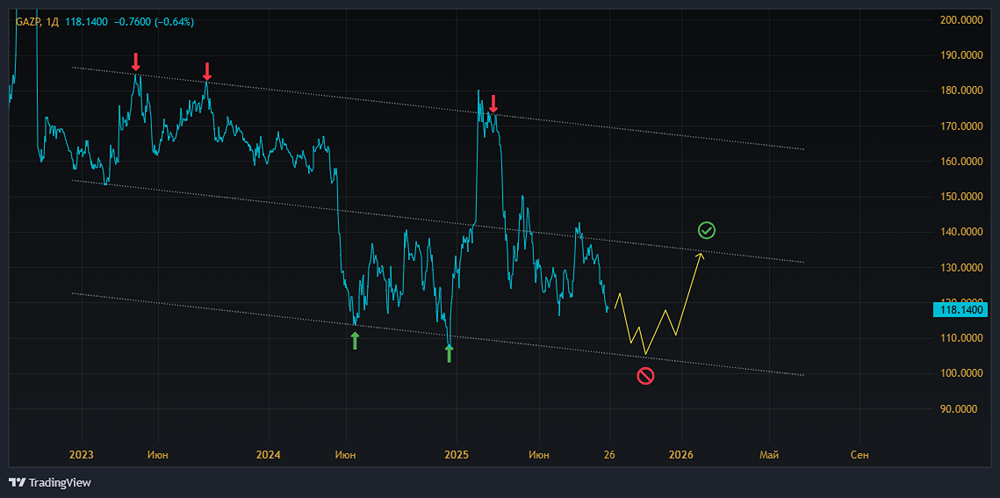Image resolution: width=1000 pixels, height=498 pixels.
Task: Select the yellow forecast arrow path
Action: pos(659,304)
